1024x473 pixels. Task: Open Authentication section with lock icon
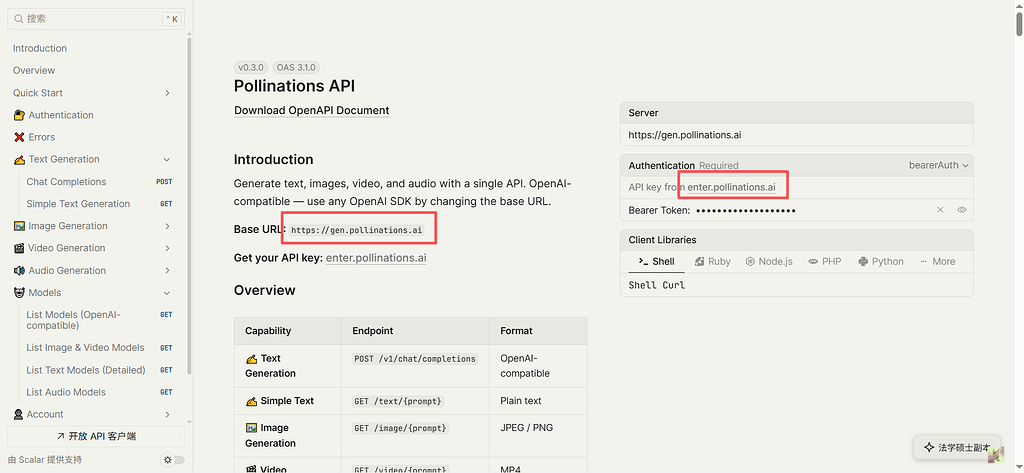tap(19, 115)
